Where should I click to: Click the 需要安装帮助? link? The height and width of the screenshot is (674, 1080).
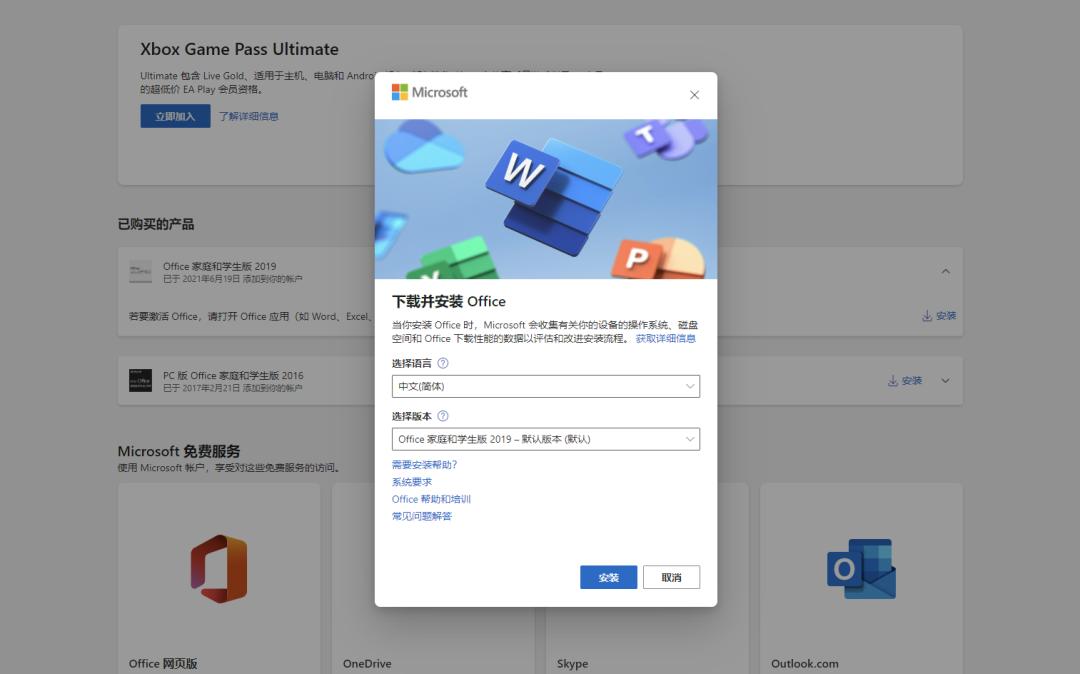click(x=424, y=464)
